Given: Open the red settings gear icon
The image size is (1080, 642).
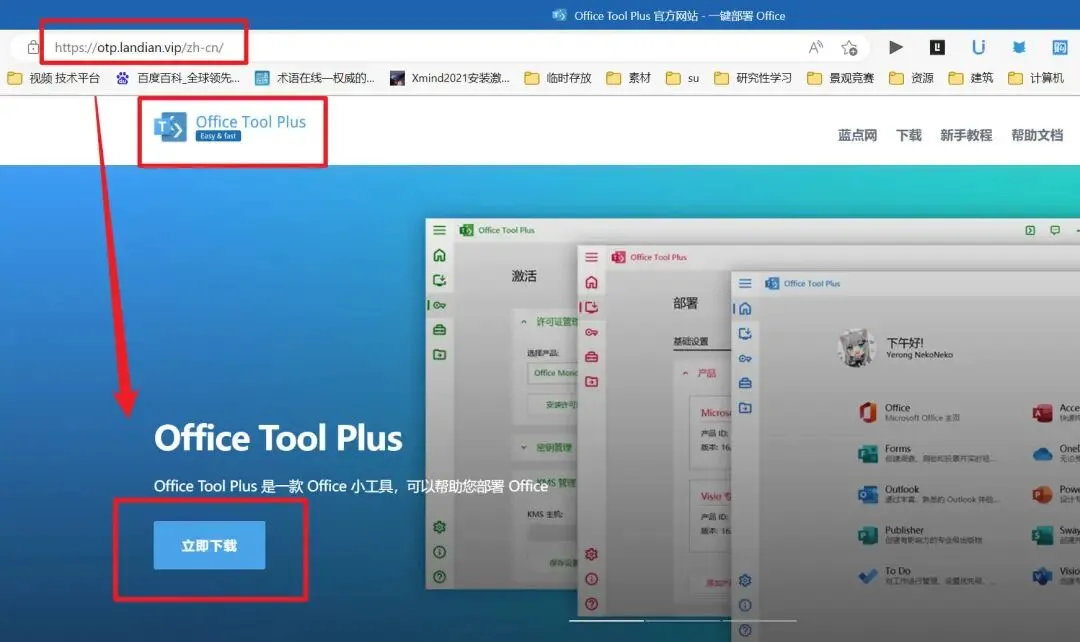Looking at the screenshot, I should pyautogui.click(x=592, y=554).
